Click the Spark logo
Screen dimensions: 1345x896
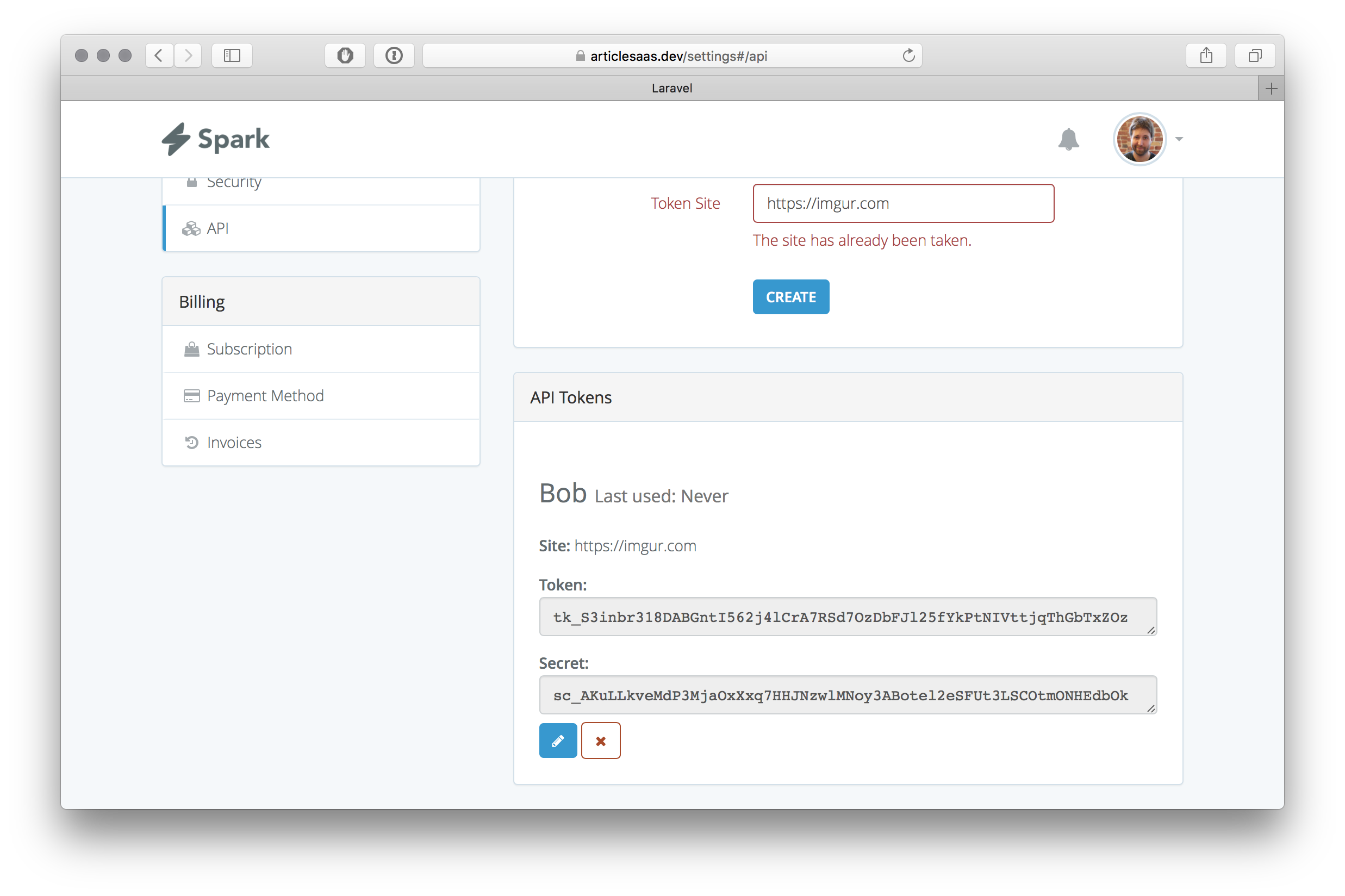tap(215, 139)
